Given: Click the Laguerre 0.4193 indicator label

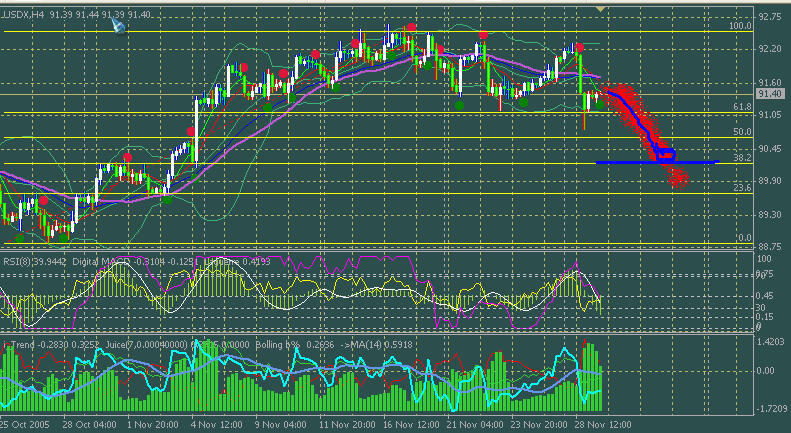Looking at the screenshot, I should pos(240,262).
